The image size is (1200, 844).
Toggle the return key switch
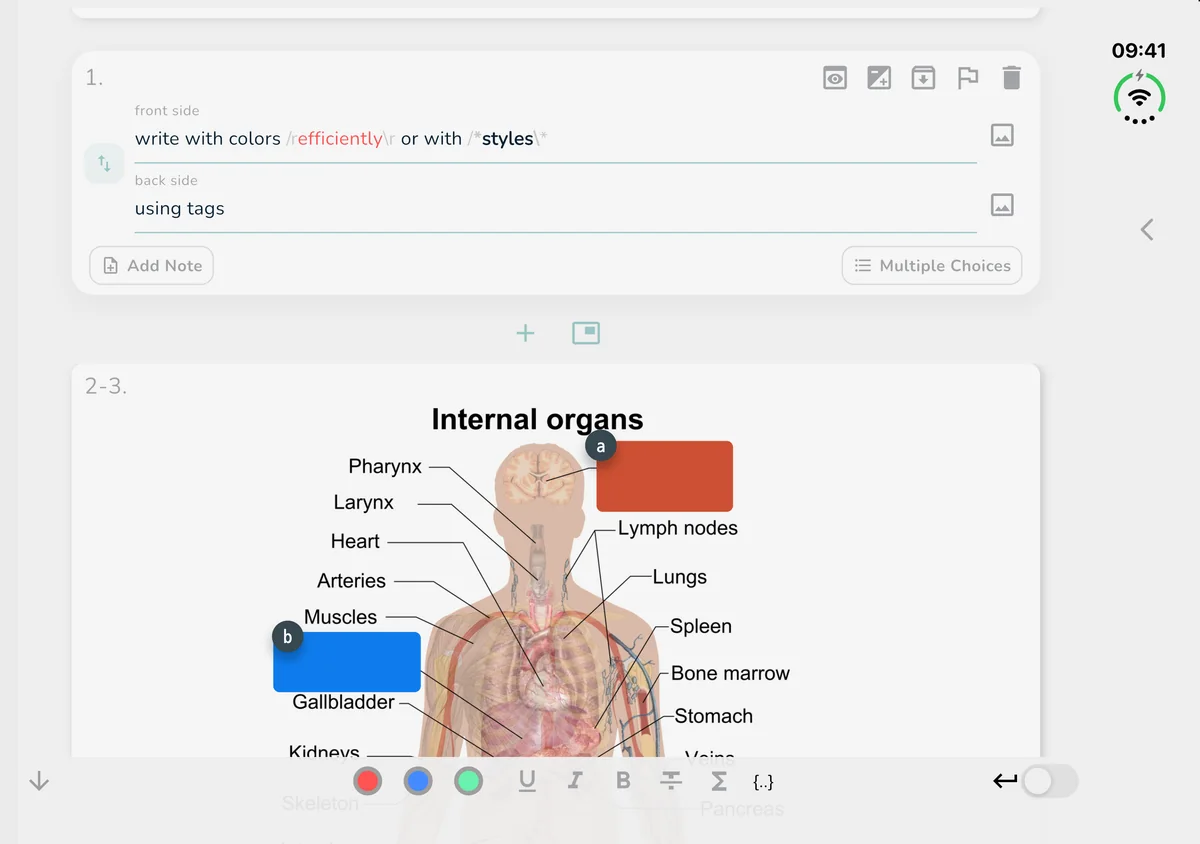[1050, 781]
